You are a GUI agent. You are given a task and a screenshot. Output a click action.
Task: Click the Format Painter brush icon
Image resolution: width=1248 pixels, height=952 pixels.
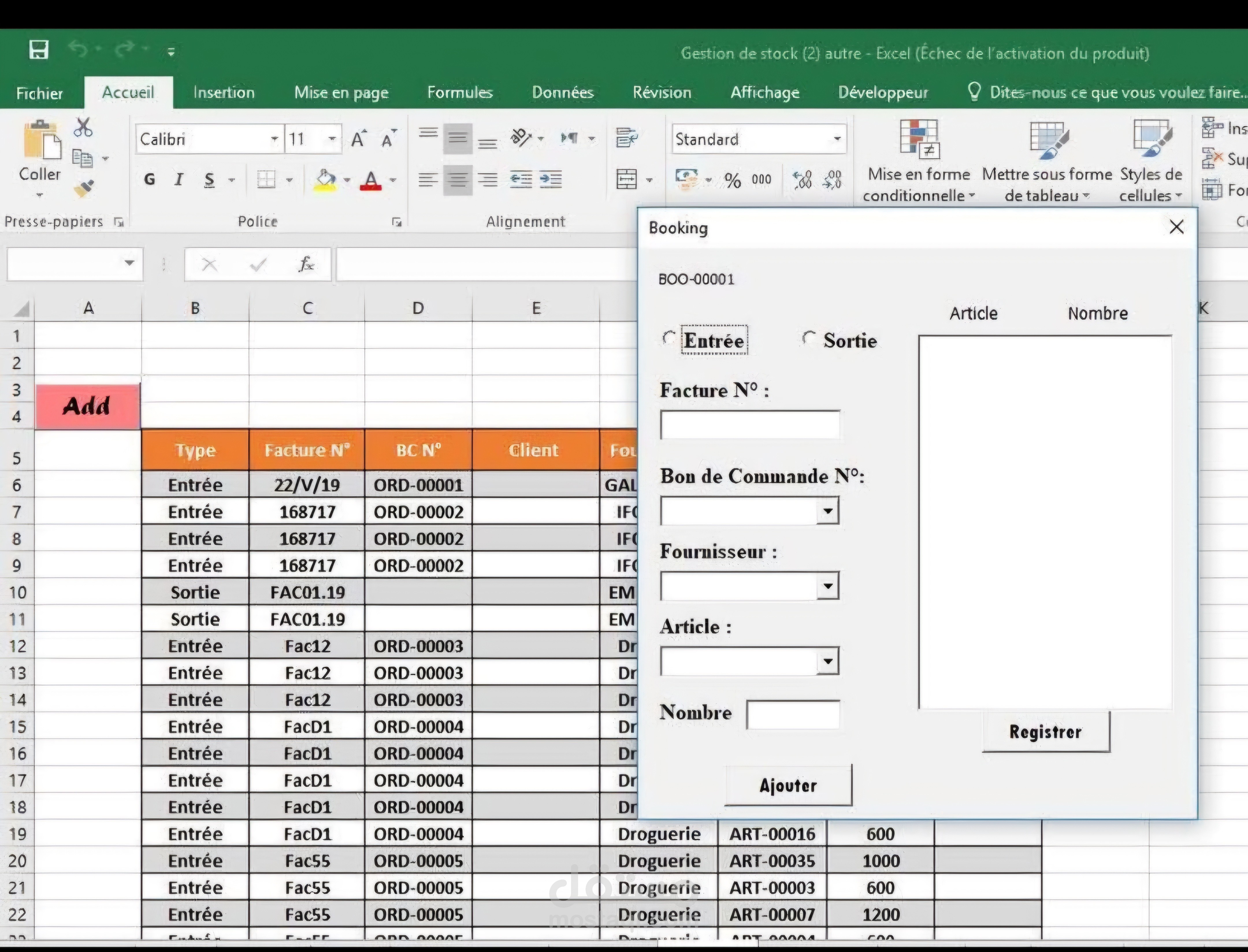[83, 188]
